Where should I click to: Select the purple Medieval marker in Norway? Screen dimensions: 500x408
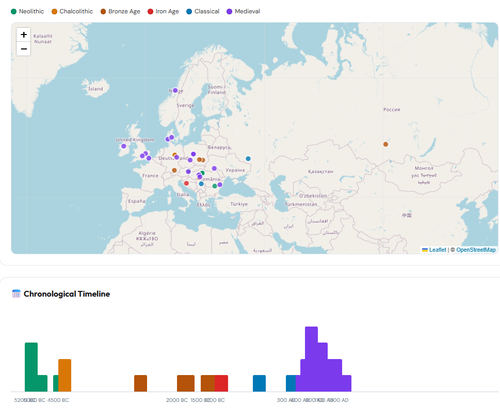175,90
